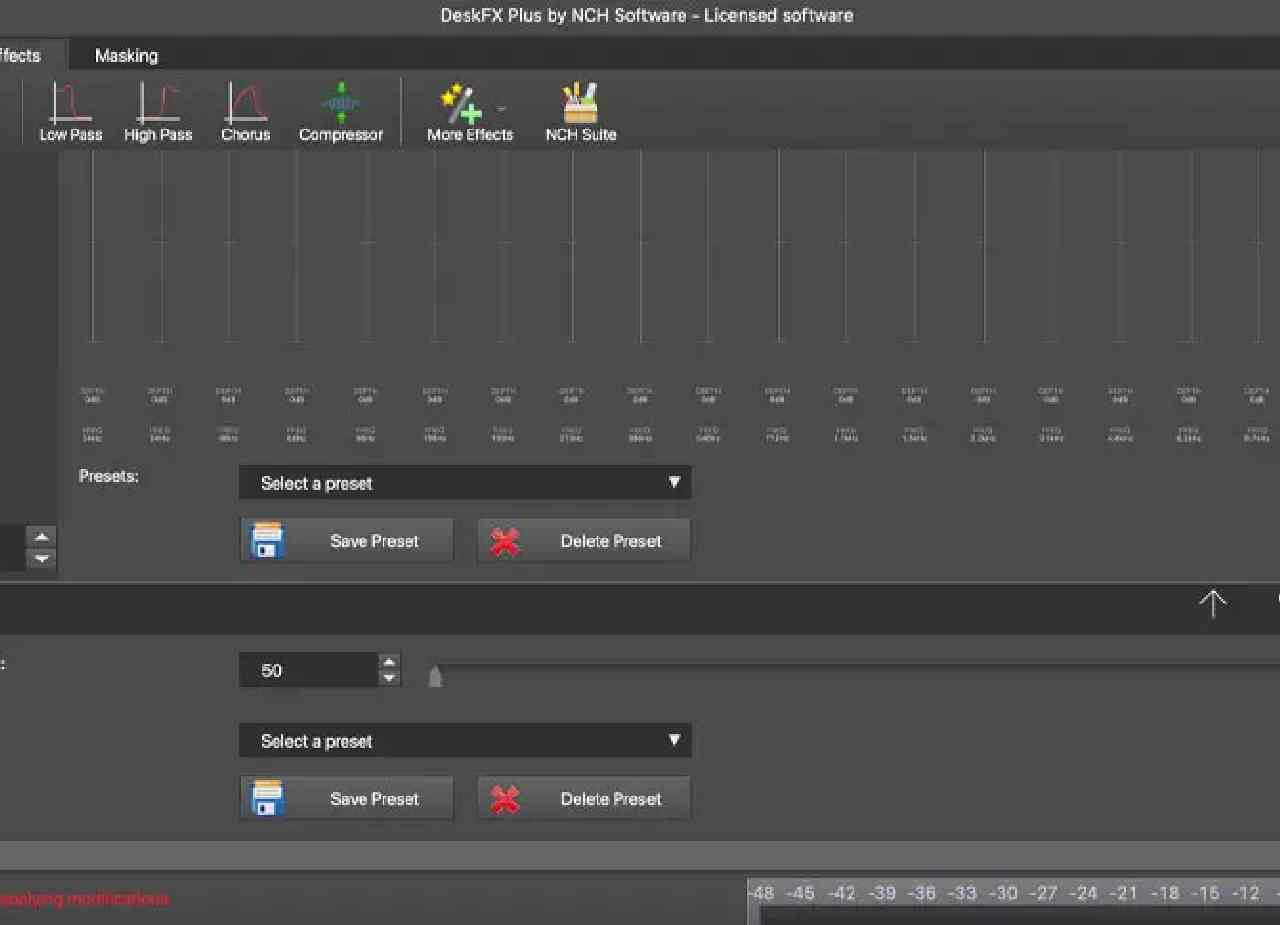
Task: Click the up stepper arrow beside the equalizer panel
Action: pyautogui.click(x=41, y=536)
